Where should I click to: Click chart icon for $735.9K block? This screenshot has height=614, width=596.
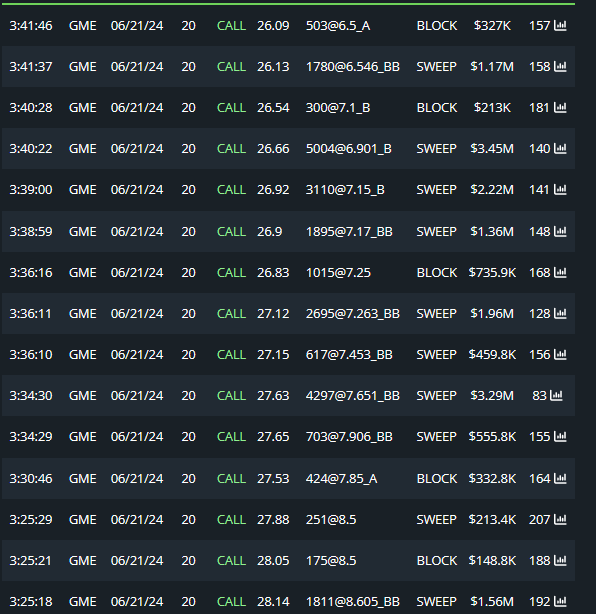tap(560, 273)
